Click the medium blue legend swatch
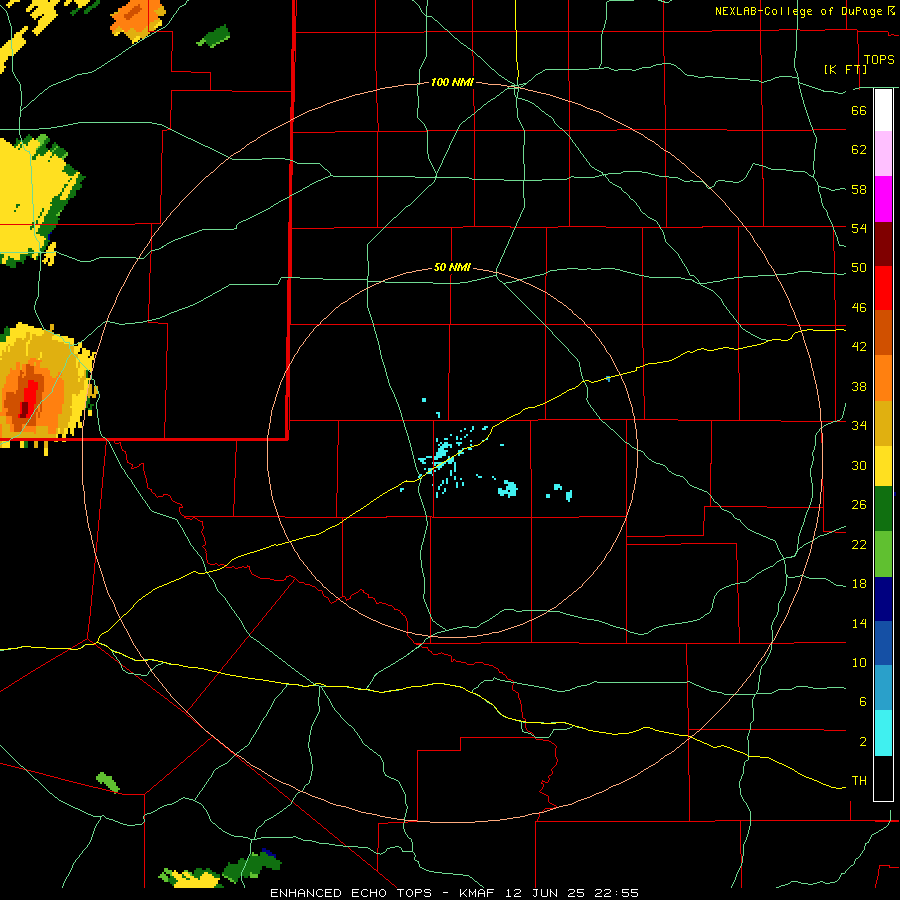This screenshot has width=900, height=900. (883, 643)
